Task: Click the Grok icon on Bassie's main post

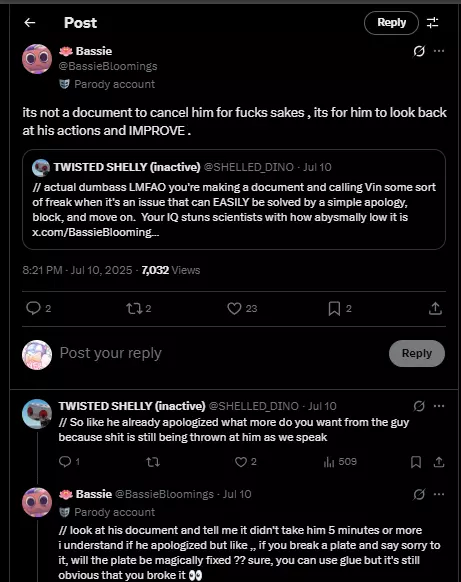Action: click(x=419, y=51)
